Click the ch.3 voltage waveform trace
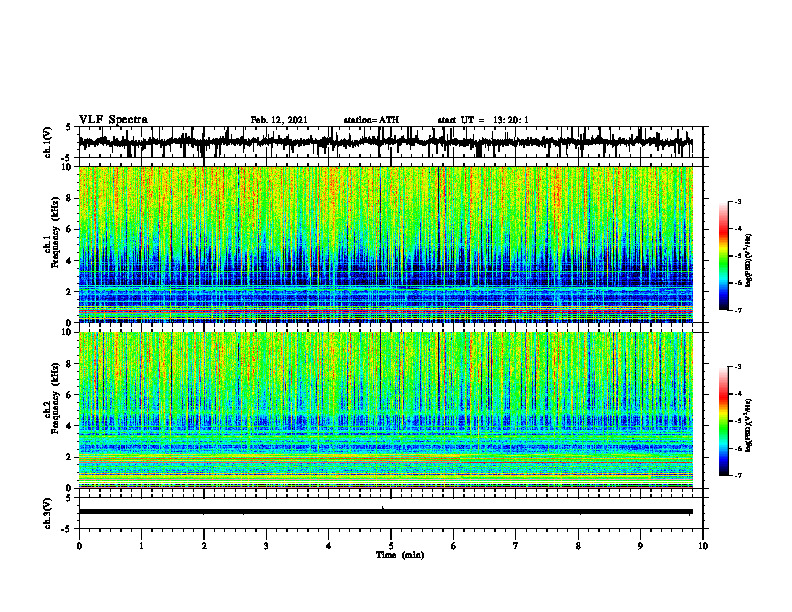Screen dimensions: 792x612 (x=386, y=512)
